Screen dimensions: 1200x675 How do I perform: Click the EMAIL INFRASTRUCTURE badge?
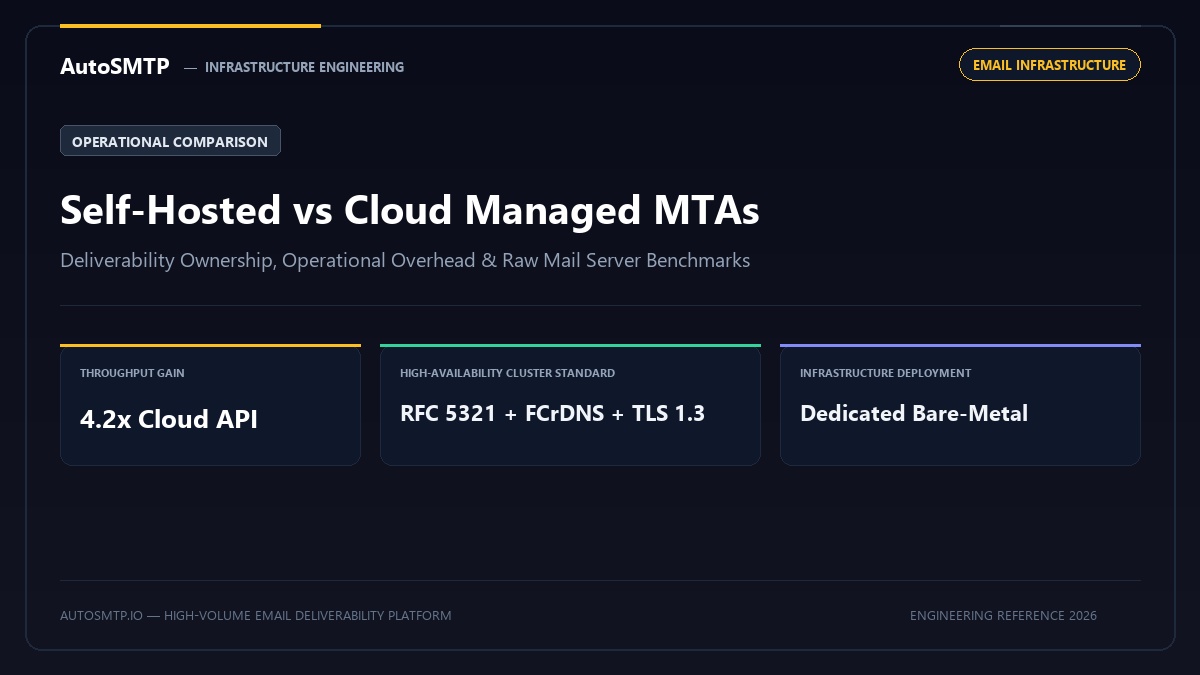click(1049, 65)
